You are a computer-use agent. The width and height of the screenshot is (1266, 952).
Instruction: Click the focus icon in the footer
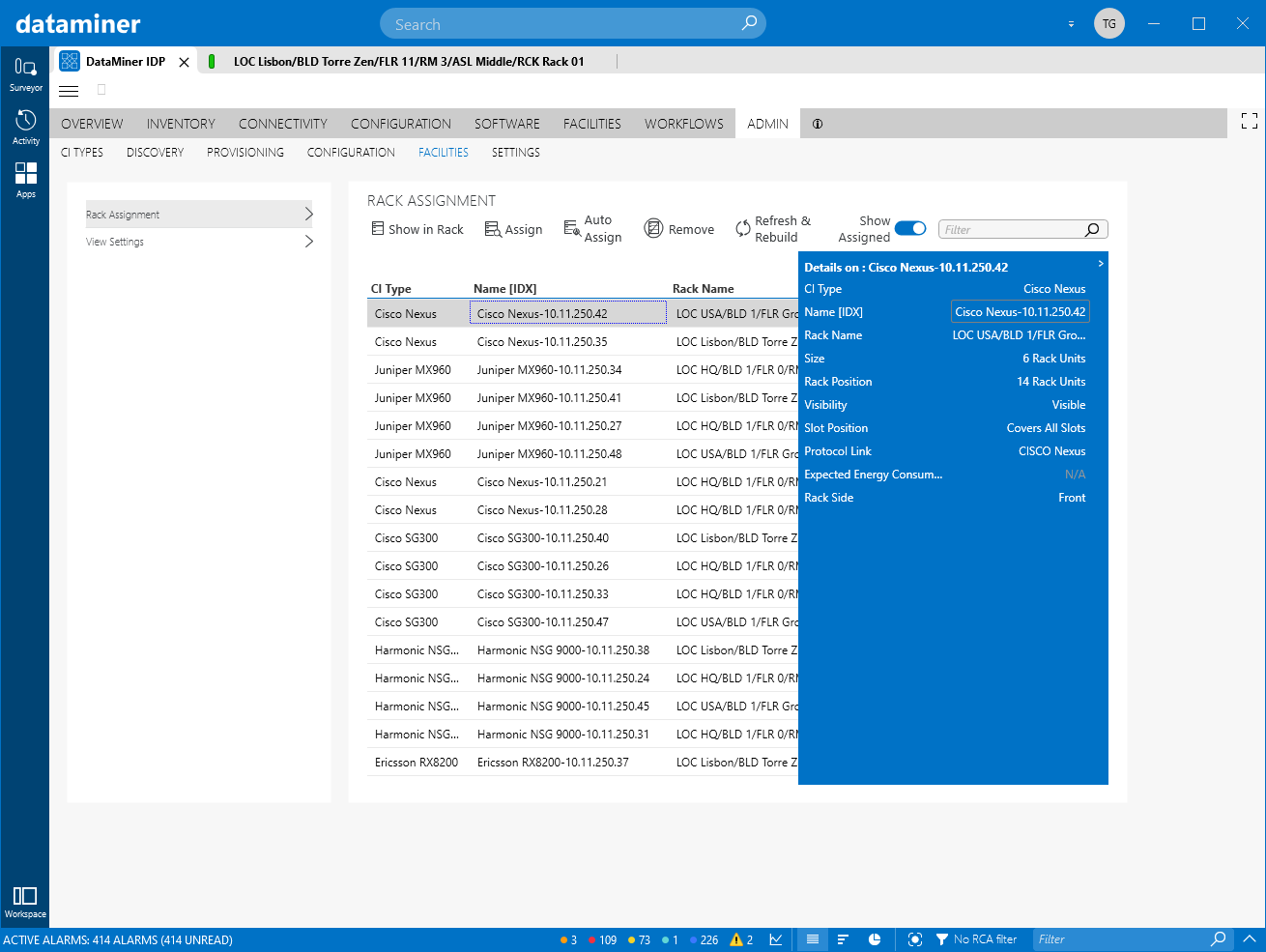click(915, 939)
